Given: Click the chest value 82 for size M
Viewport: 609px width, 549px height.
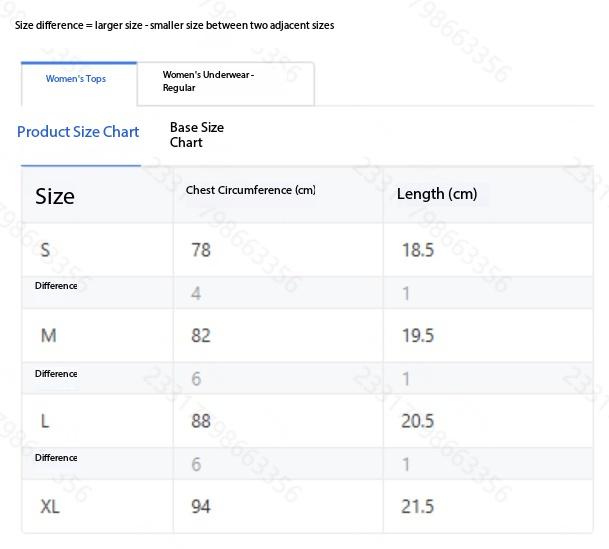Looking at the screenshot, I should click(x=201, y=336).
